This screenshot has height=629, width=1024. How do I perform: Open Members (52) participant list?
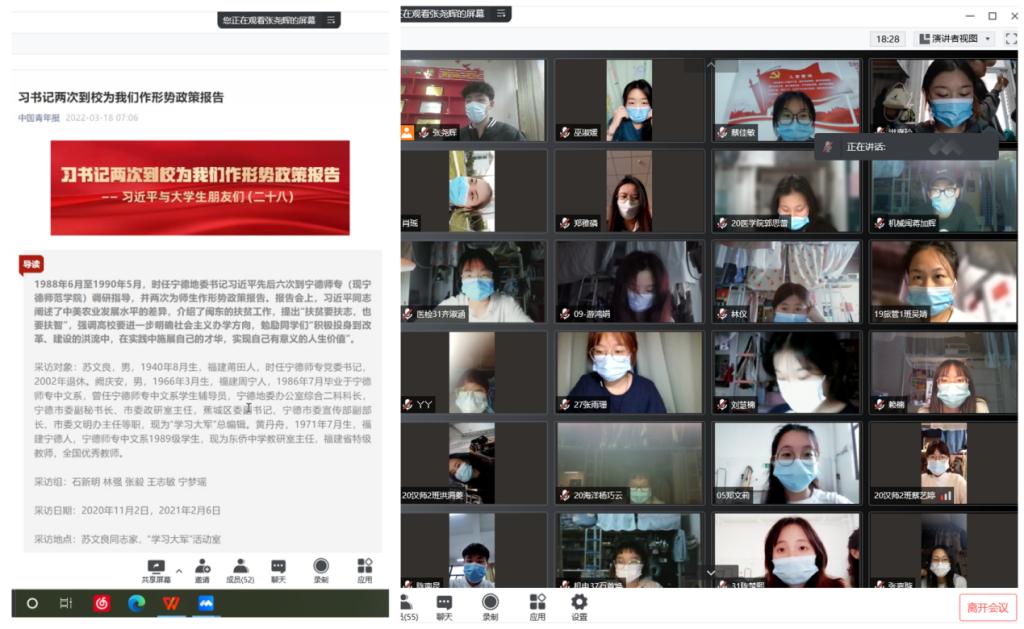click(x=240, y=570)
